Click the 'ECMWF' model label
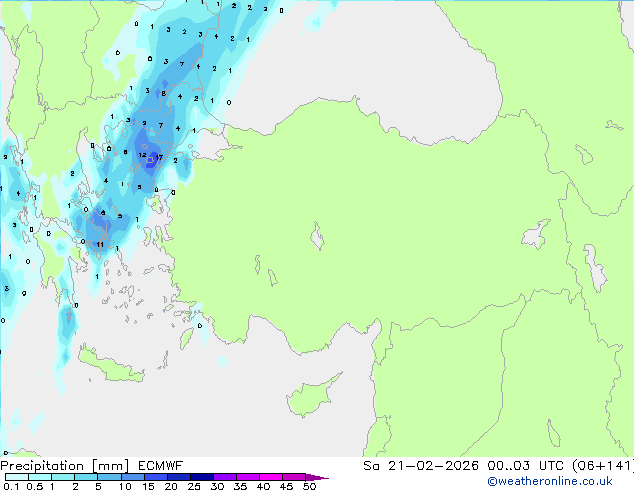The width and height of the screenshot is (634, 490). coord(161,466)
